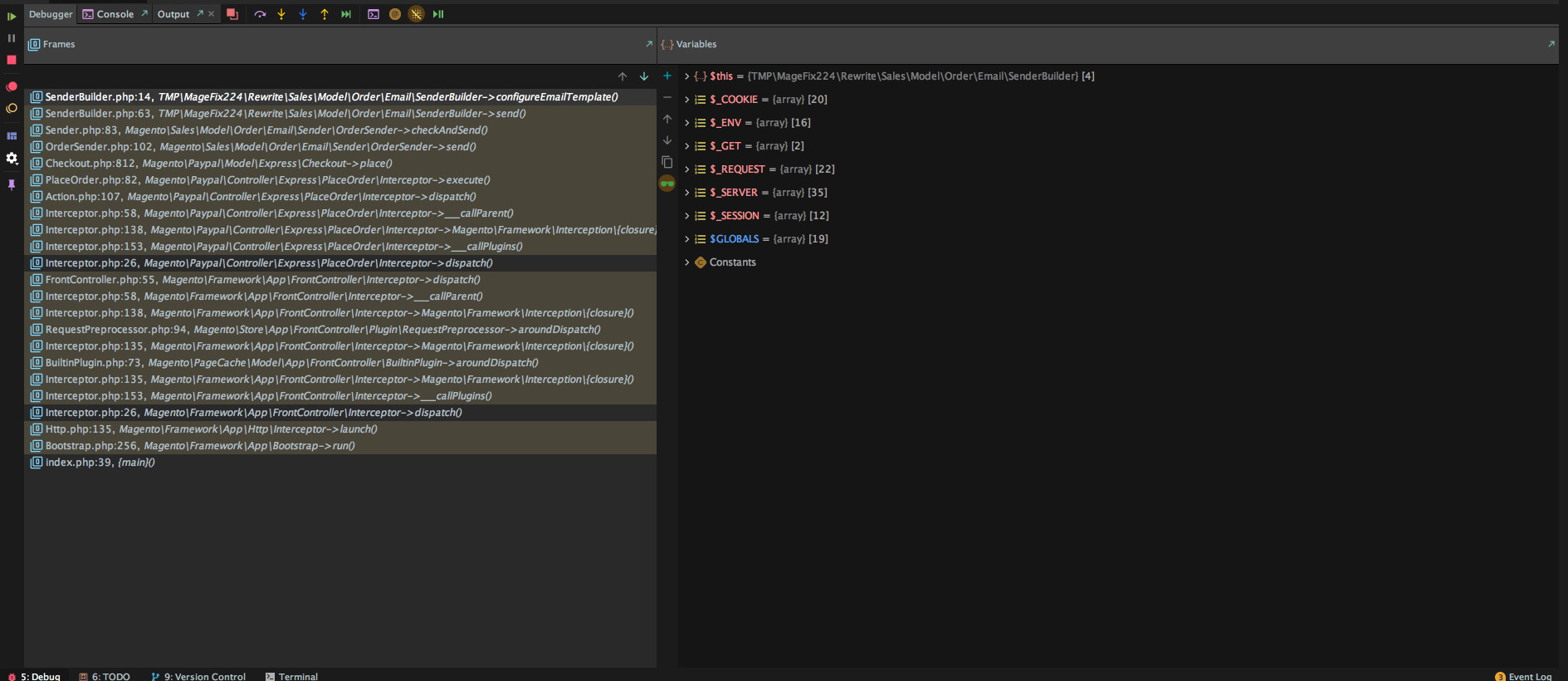Screen dimensions: 1568x681
Task: Select the OrderSender.php:102 frame
Action: [340, 147]
